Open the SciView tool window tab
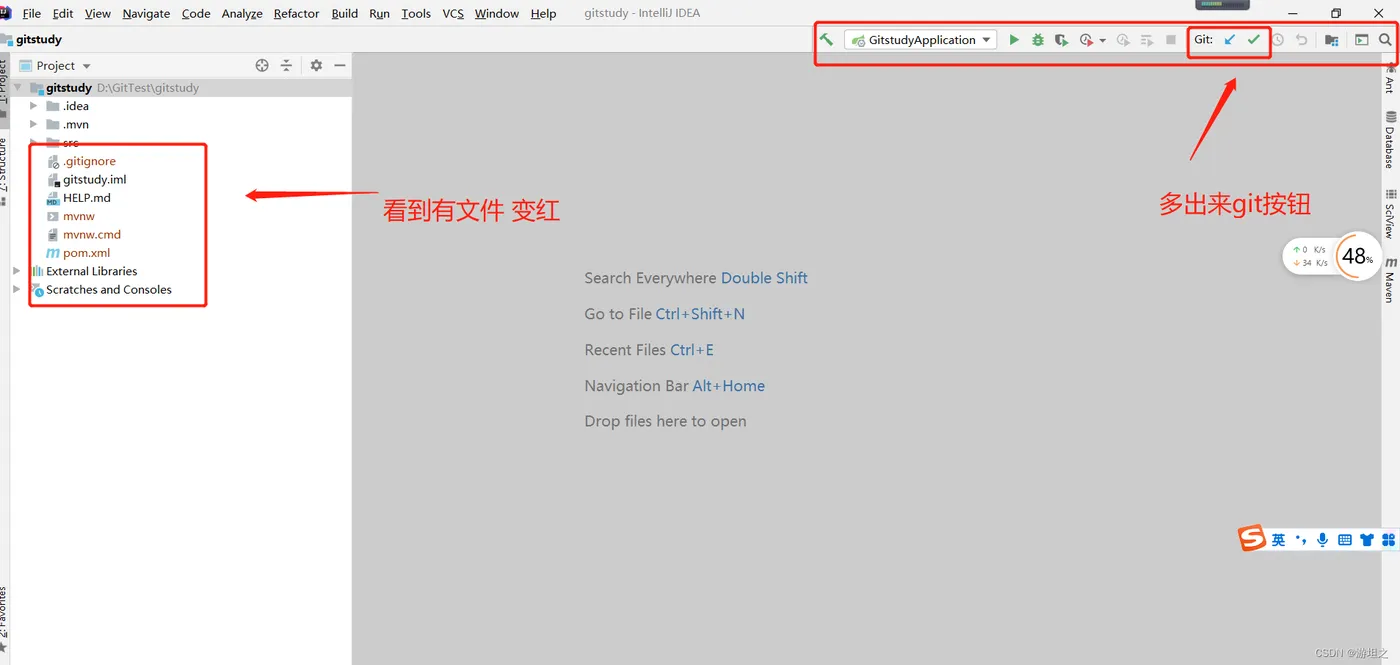 pos(1390,213)
